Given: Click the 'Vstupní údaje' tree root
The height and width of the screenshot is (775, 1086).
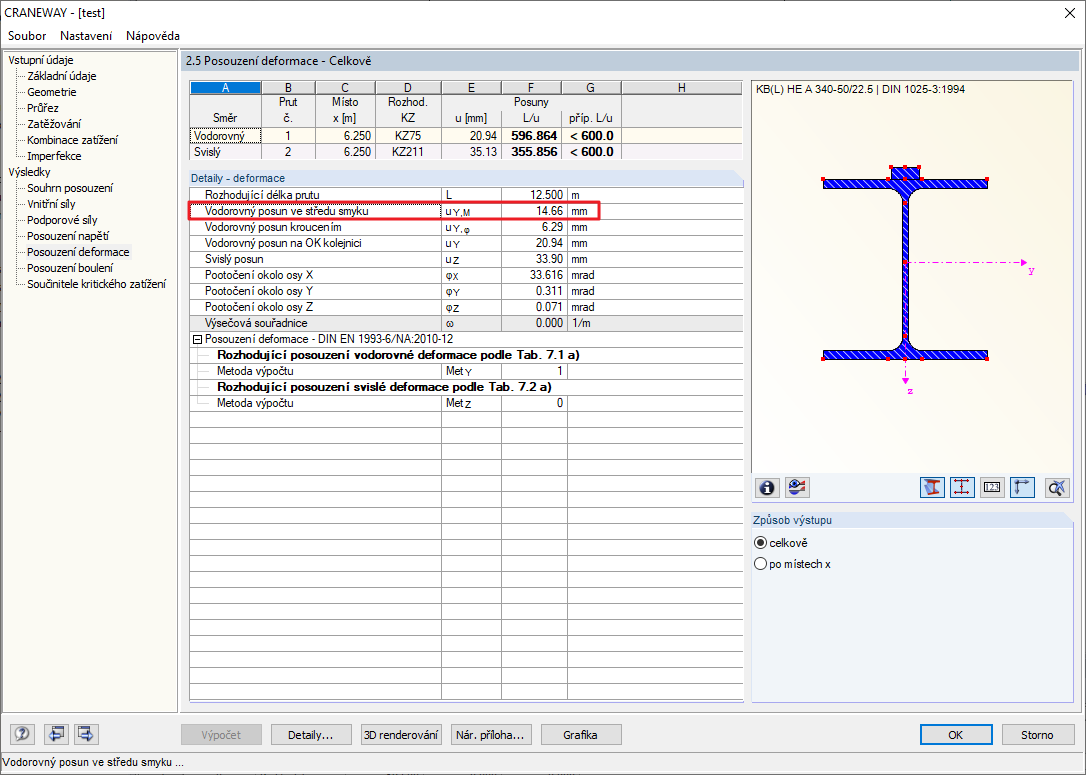Looking at the screenshot, I should click(41, 60).
